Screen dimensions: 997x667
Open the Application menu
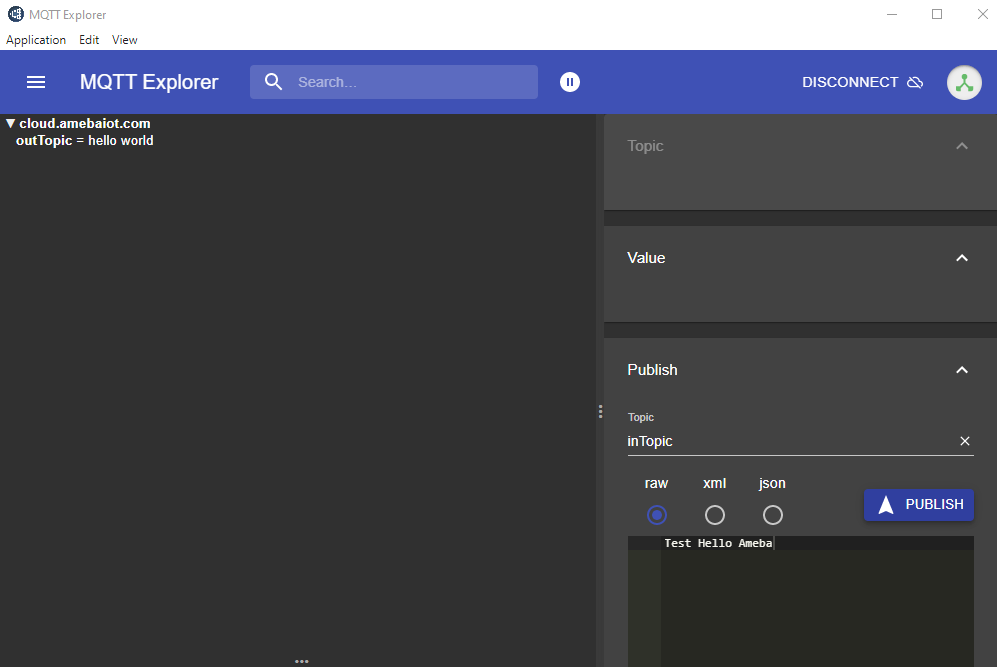pyautogui.click(x=36, y=40)
